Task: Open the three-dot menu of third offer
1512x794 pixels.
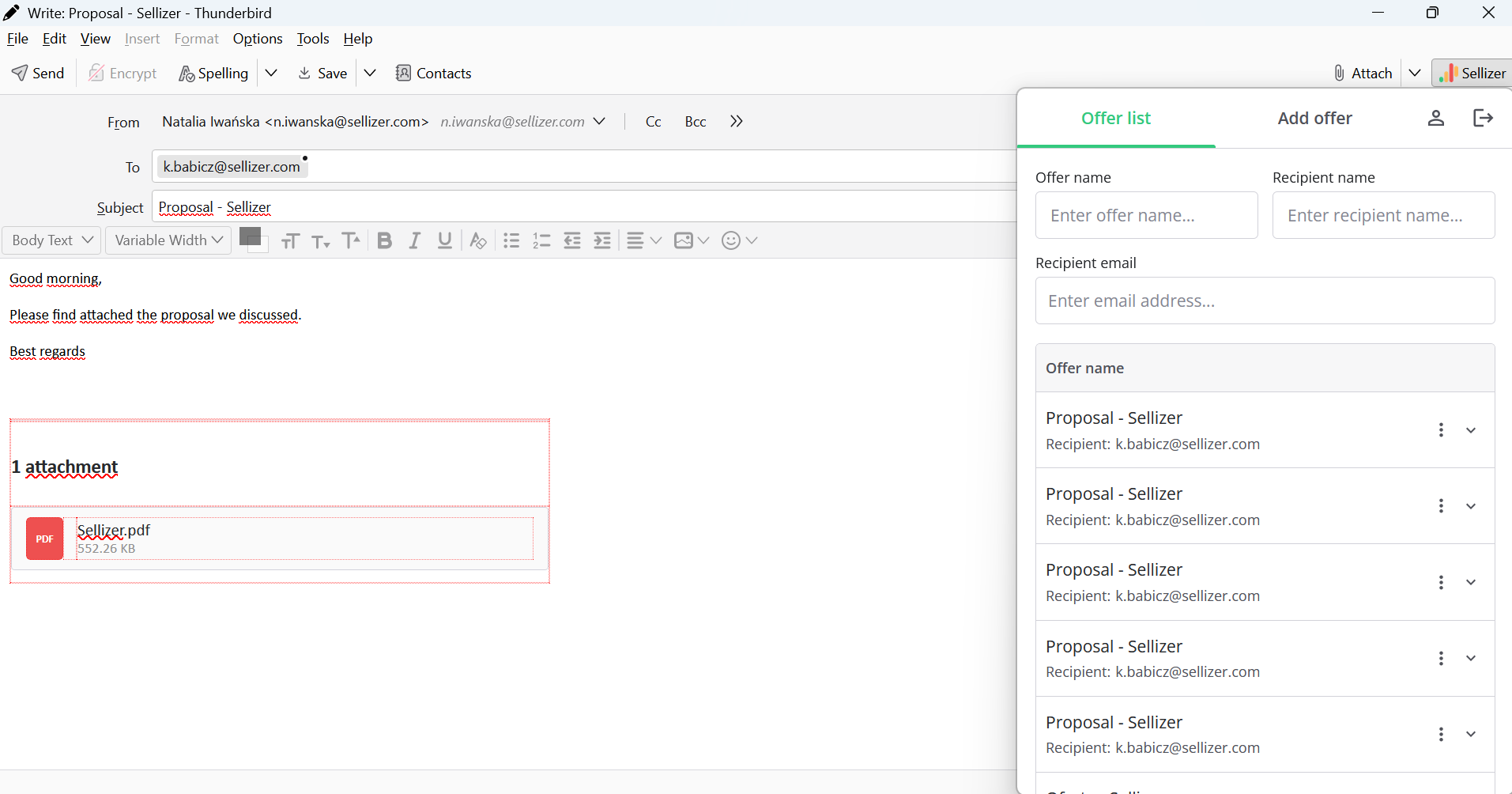Action: point(1441,582)
